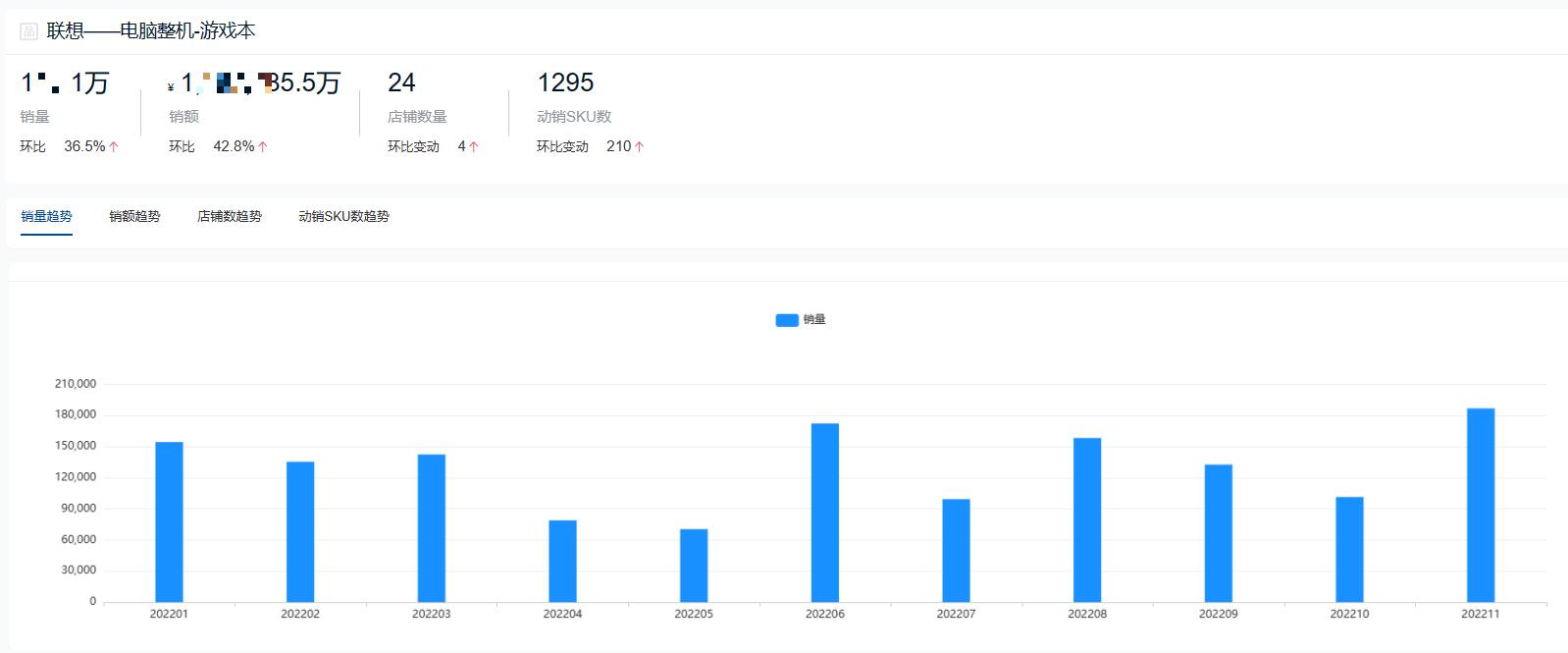1568x653 pixels.
Task: Click the 30,000 y-axis label
Action: [x=78, y=571]
